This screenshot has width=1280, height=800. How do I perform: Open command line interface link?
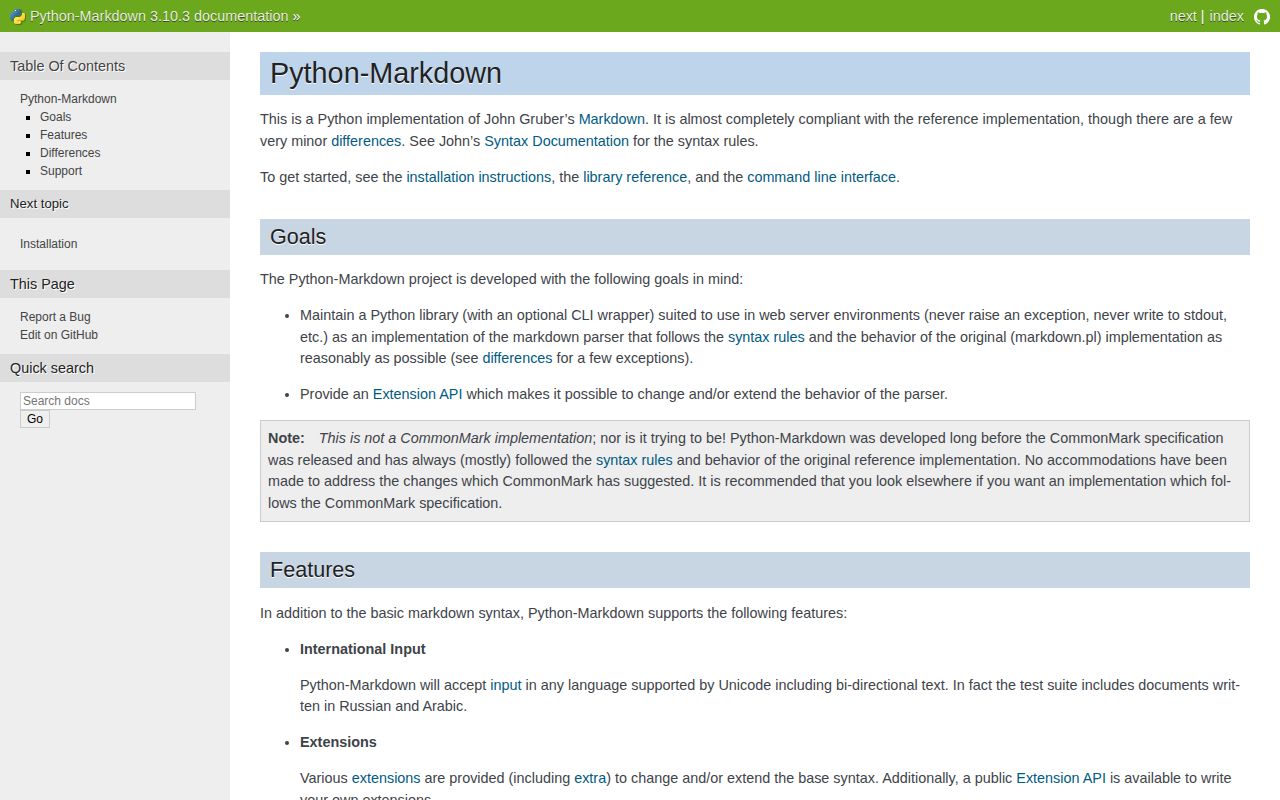pos(822,177)
